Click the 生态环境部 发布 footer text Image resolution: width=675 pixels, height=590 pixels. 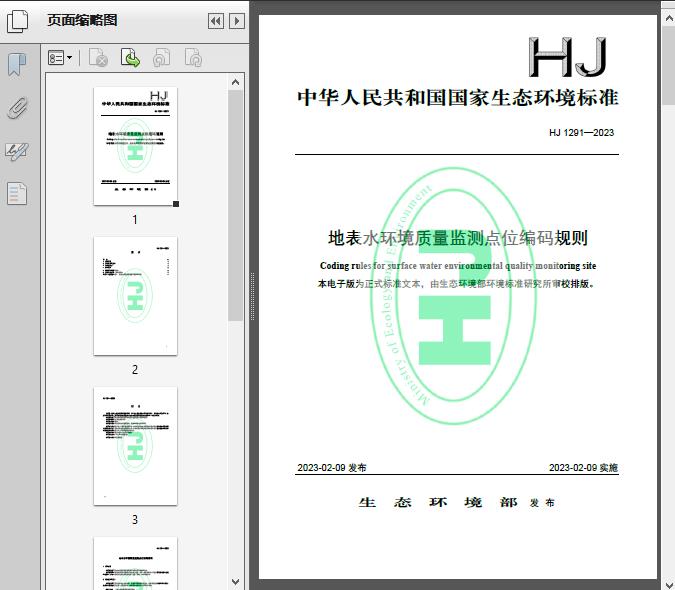click(457, 502)
